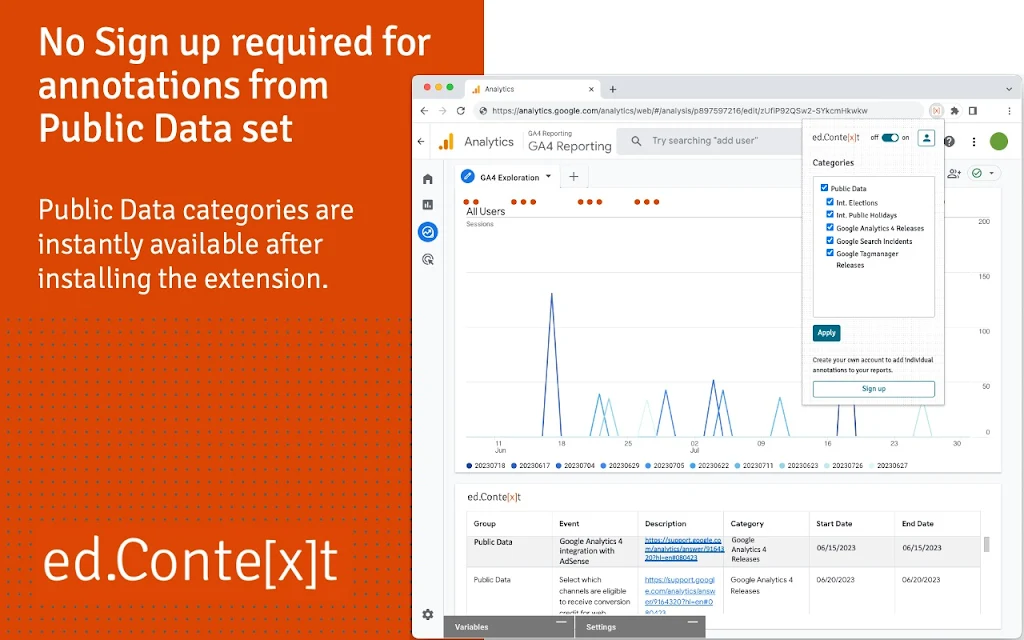Click the 20230622 legend color dot
This screenshot has height=640, width=1024.
coord(693,466)
